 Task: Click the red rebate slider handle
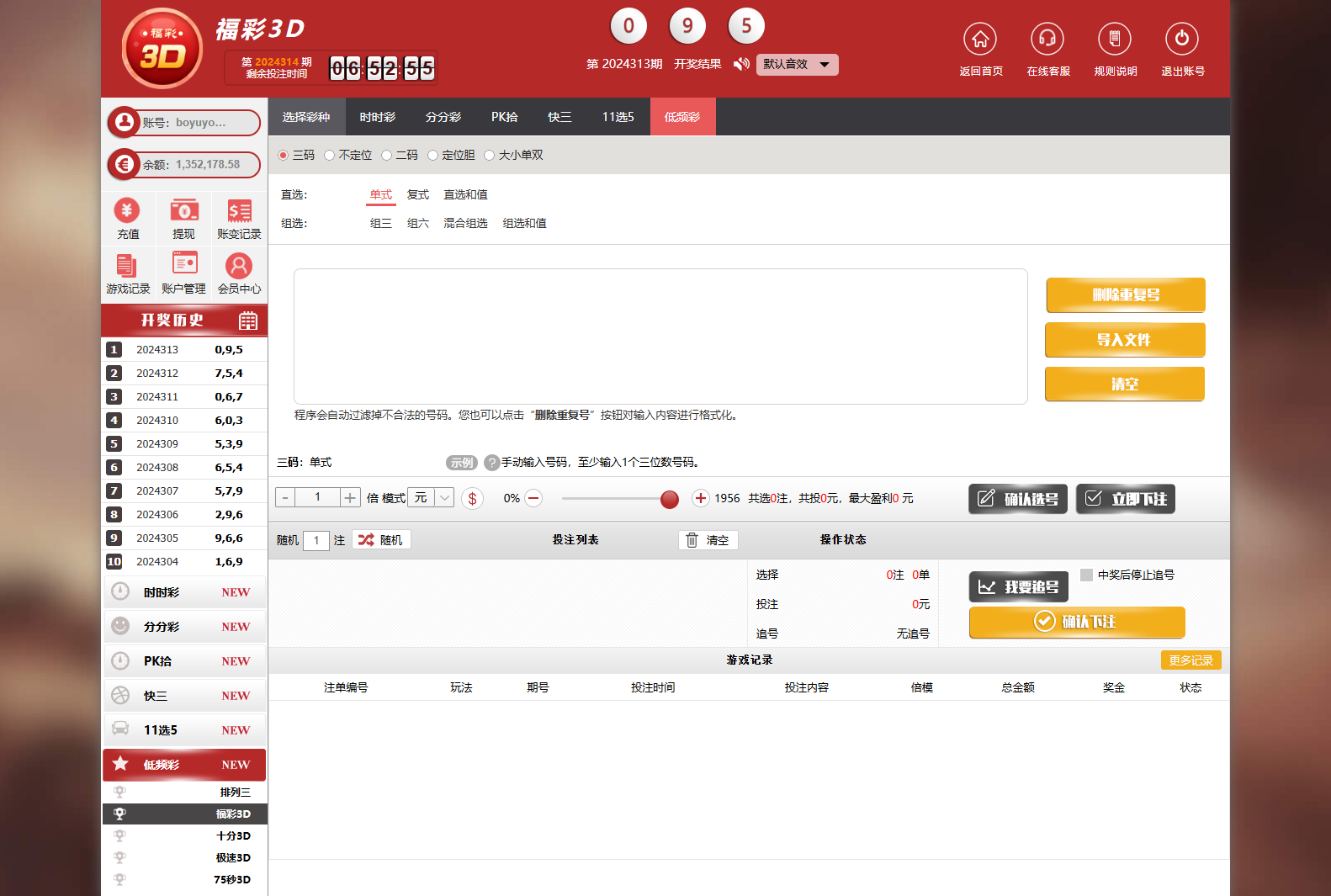pos(670,500)
